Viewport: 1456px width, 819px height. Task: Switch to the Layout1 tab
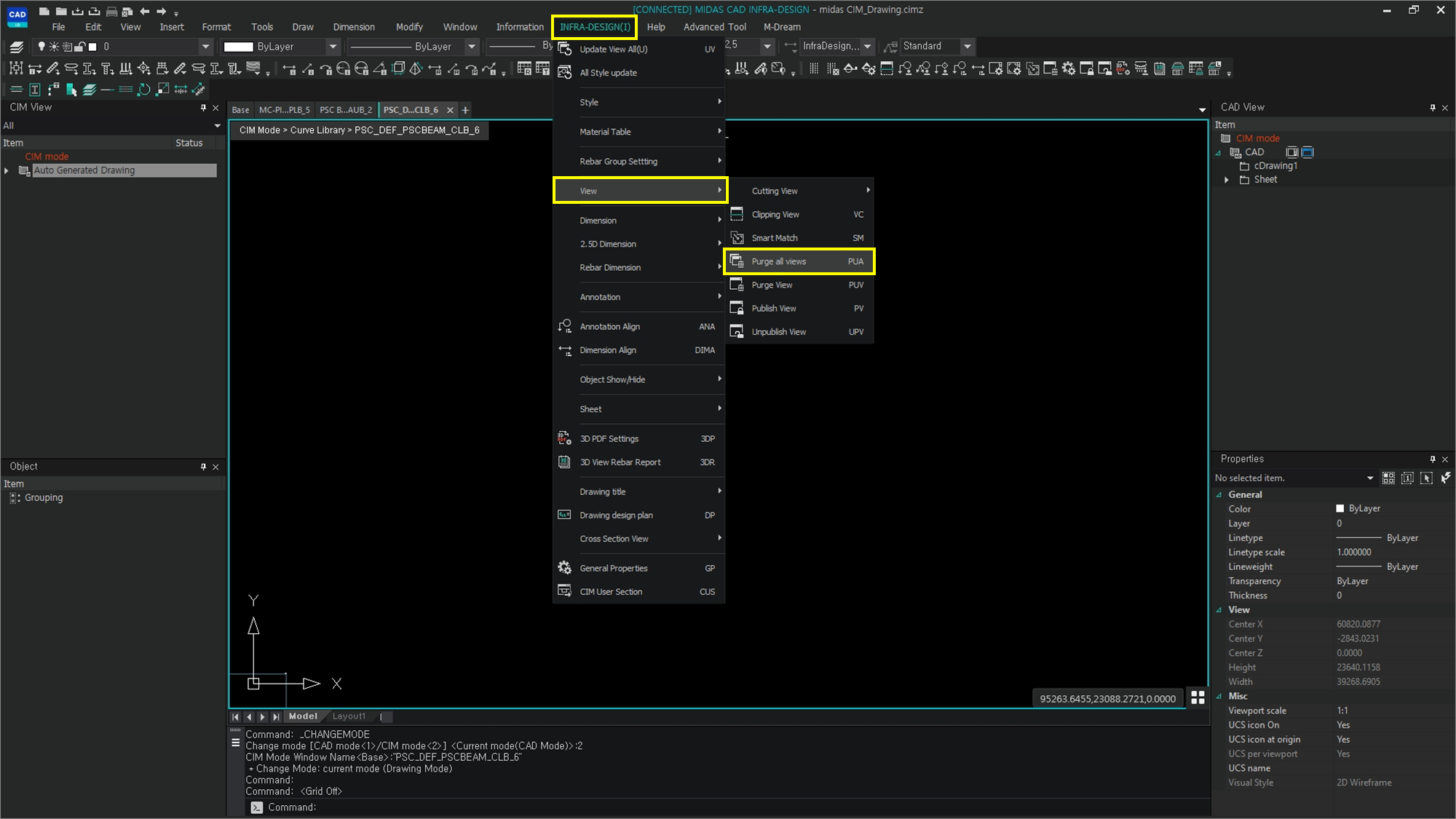point(349,716)
